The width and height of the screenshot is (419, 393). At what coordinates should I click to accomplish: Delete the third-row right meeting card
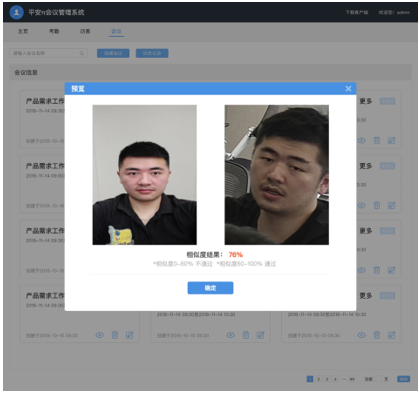click(377, 270)
